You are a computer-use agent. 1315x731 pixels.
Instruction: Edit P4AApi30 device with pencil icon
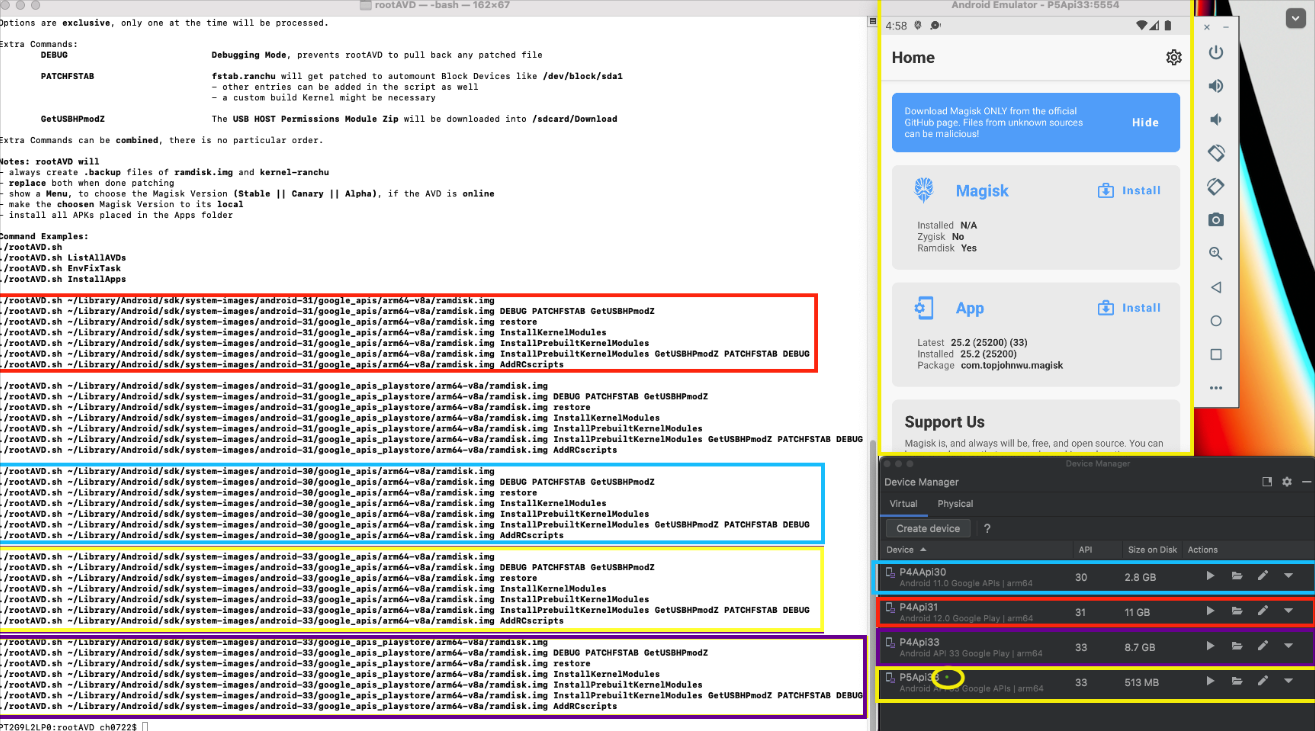pos(1263,576)
